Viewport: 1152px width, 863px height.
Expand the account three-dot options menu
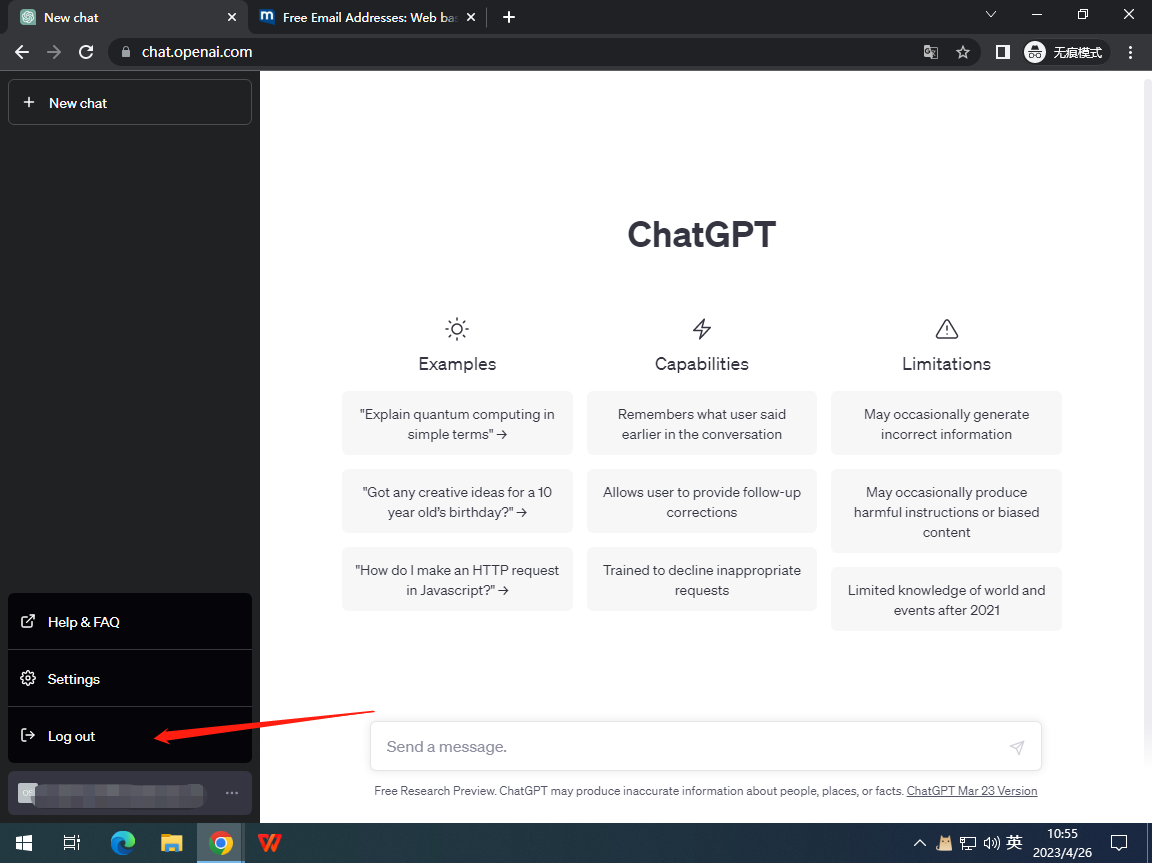coord(232,793)
